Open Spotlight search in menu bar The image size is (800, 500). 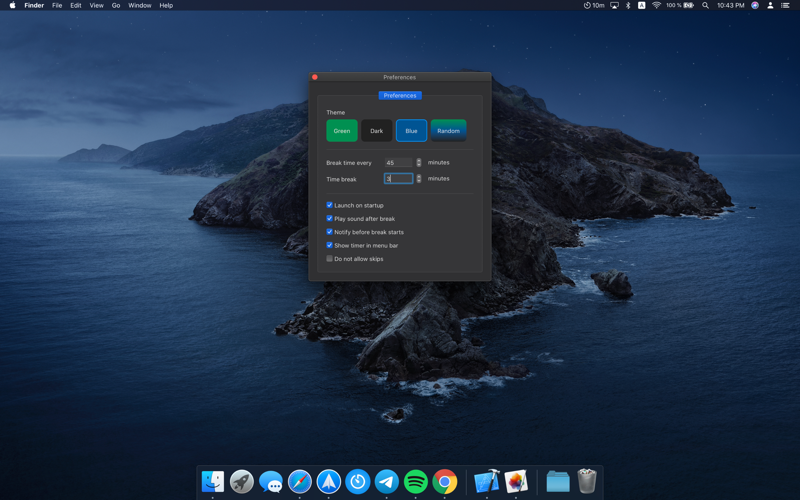[705, 5]
